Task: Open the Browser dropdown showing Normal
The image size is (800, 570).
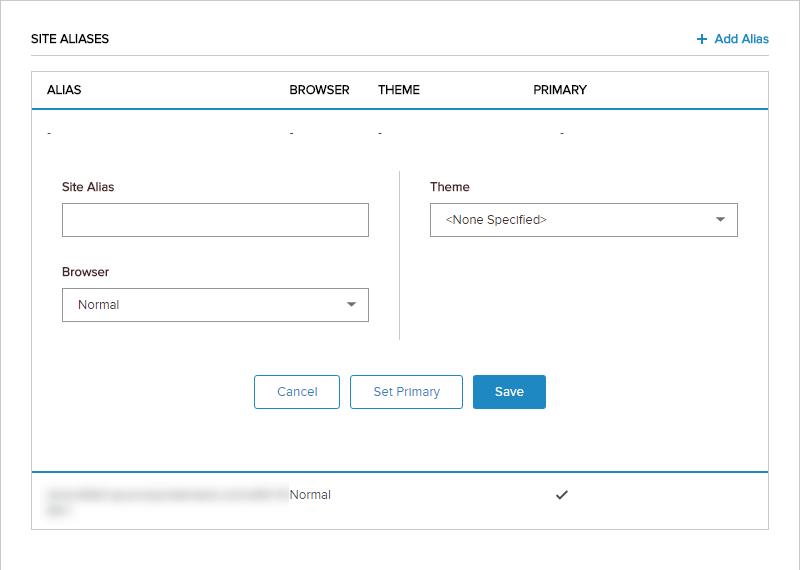Action: pyautogui.click(x=215, y=305)
